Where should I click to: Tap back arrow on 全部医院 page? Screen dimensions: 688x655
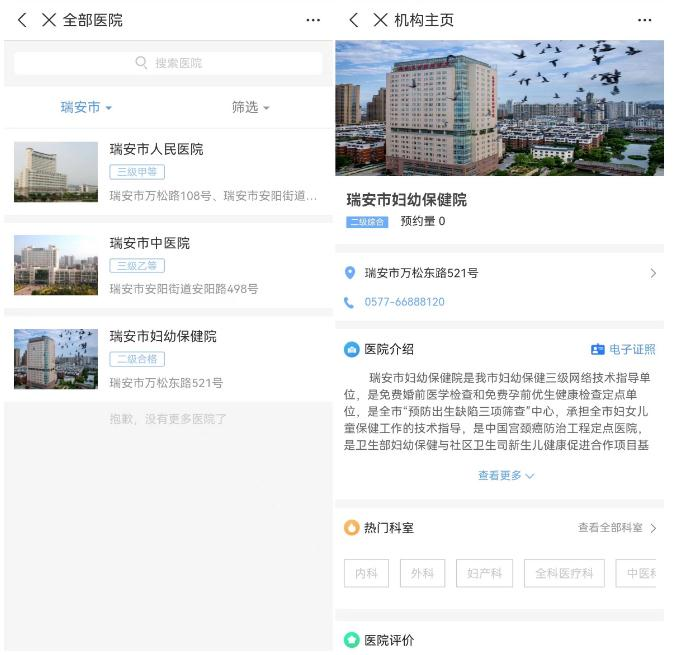[22, 20]
